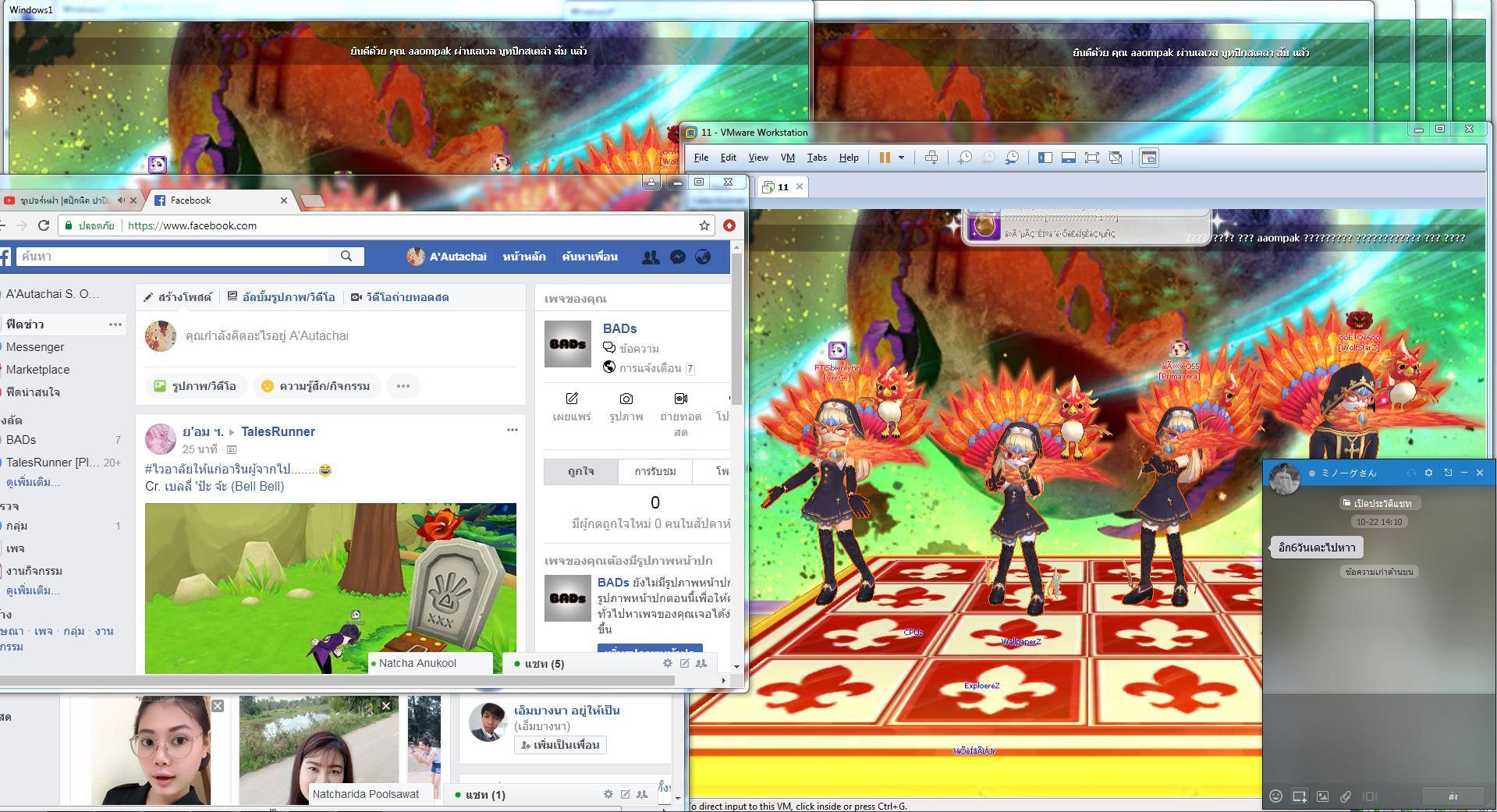Toggle VMware Unity mode icon
This screenshot has height=812, width=1497.
tap(1116, 158)
